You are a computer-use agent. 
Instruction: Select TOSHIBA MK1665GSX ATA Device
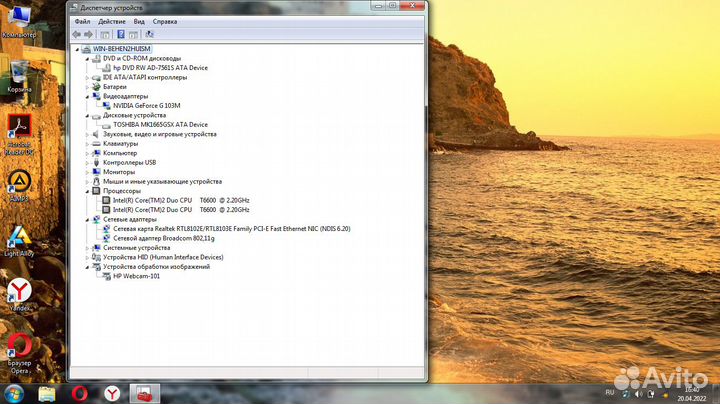pos(160,124)
